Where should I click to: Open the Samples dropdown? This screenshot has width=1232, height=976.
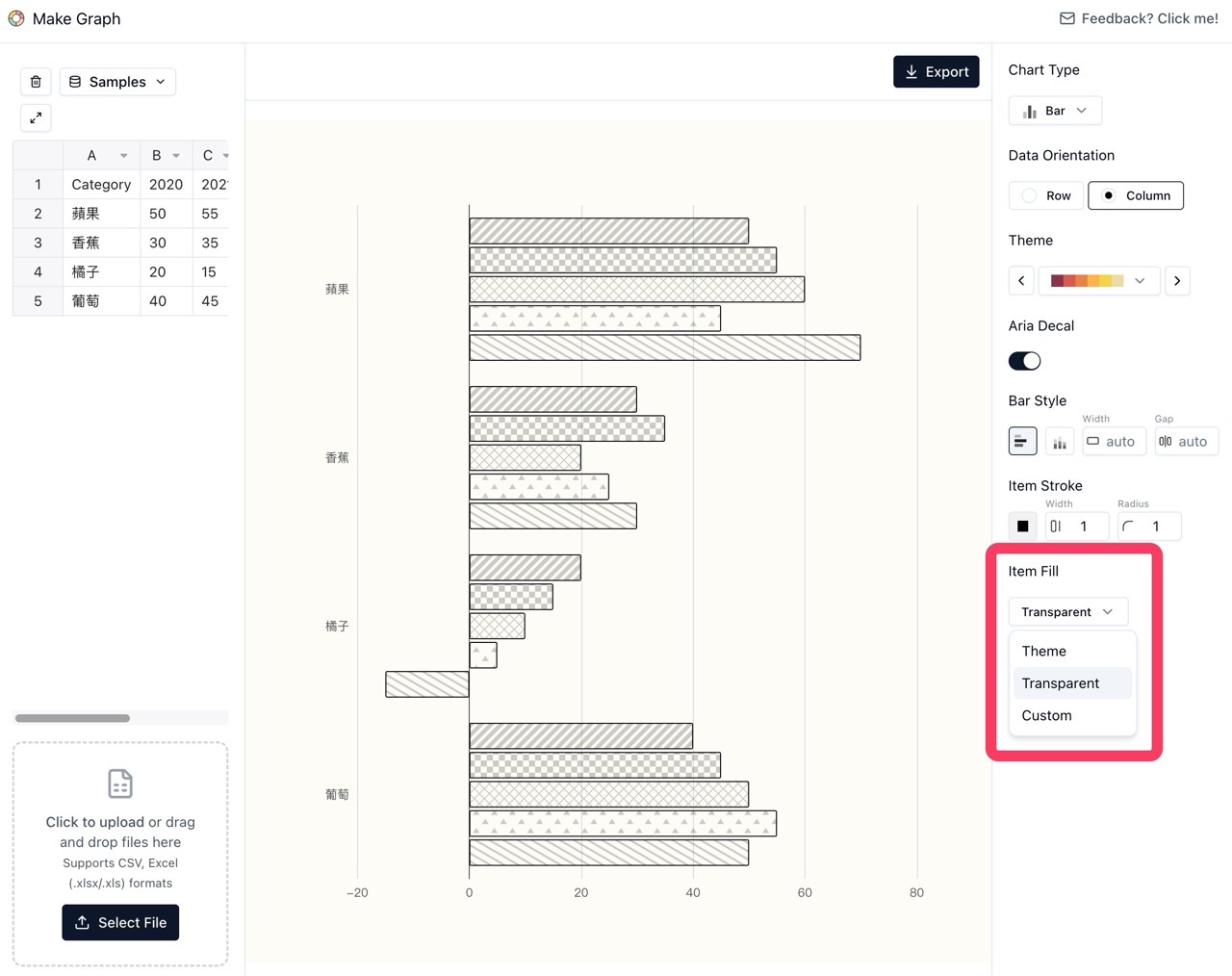point(117,82)
